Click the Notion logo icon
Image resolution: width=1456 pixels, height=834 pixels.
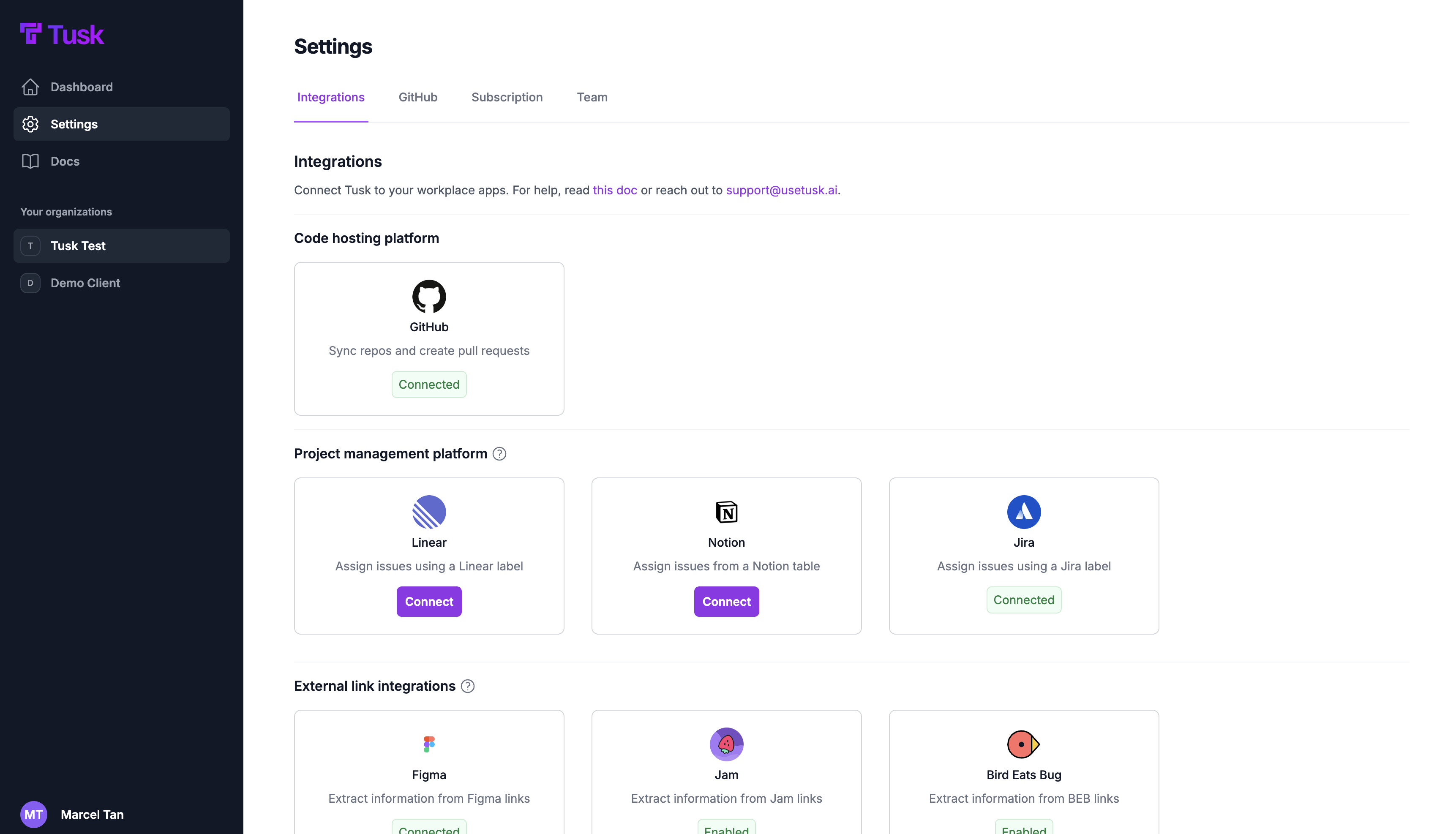click(726, 512)
